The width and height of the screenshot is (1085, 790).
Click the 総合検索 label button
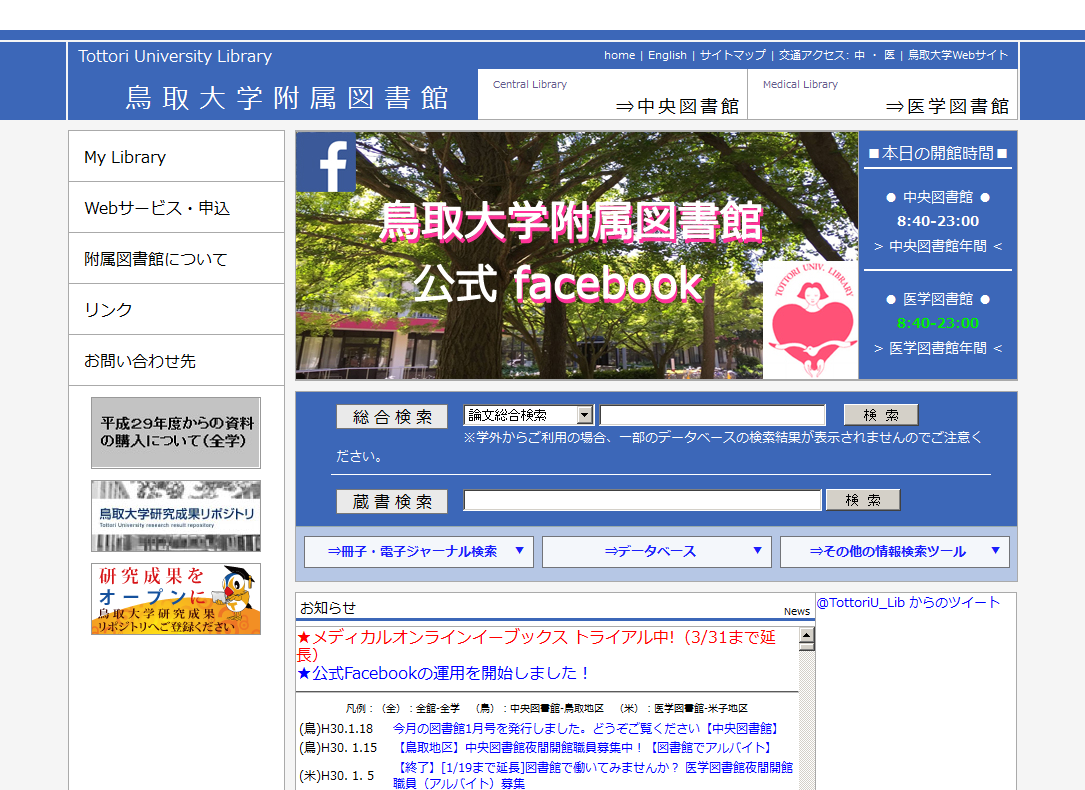392,416
